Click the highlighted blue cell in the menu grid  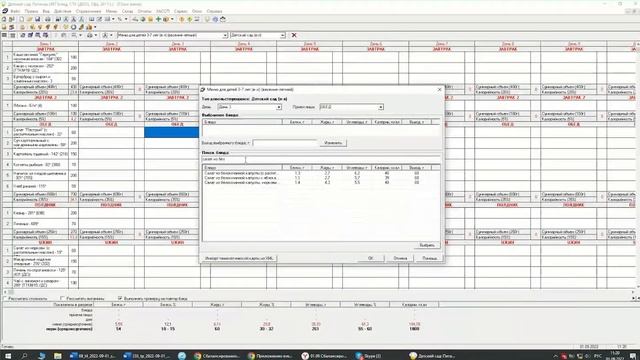(171, 132)
